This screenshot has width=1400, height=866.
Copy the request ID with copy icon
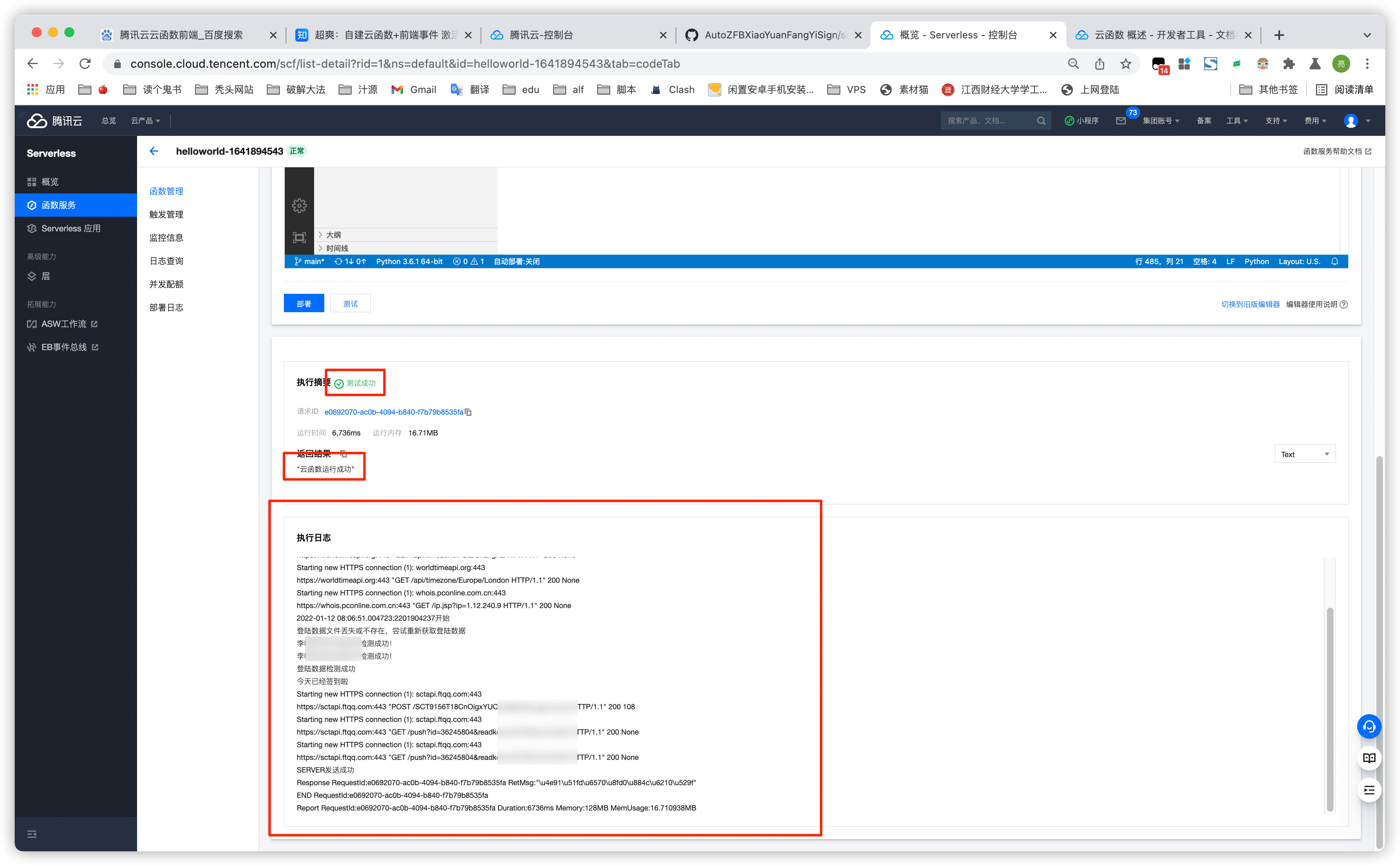(468, 412)
